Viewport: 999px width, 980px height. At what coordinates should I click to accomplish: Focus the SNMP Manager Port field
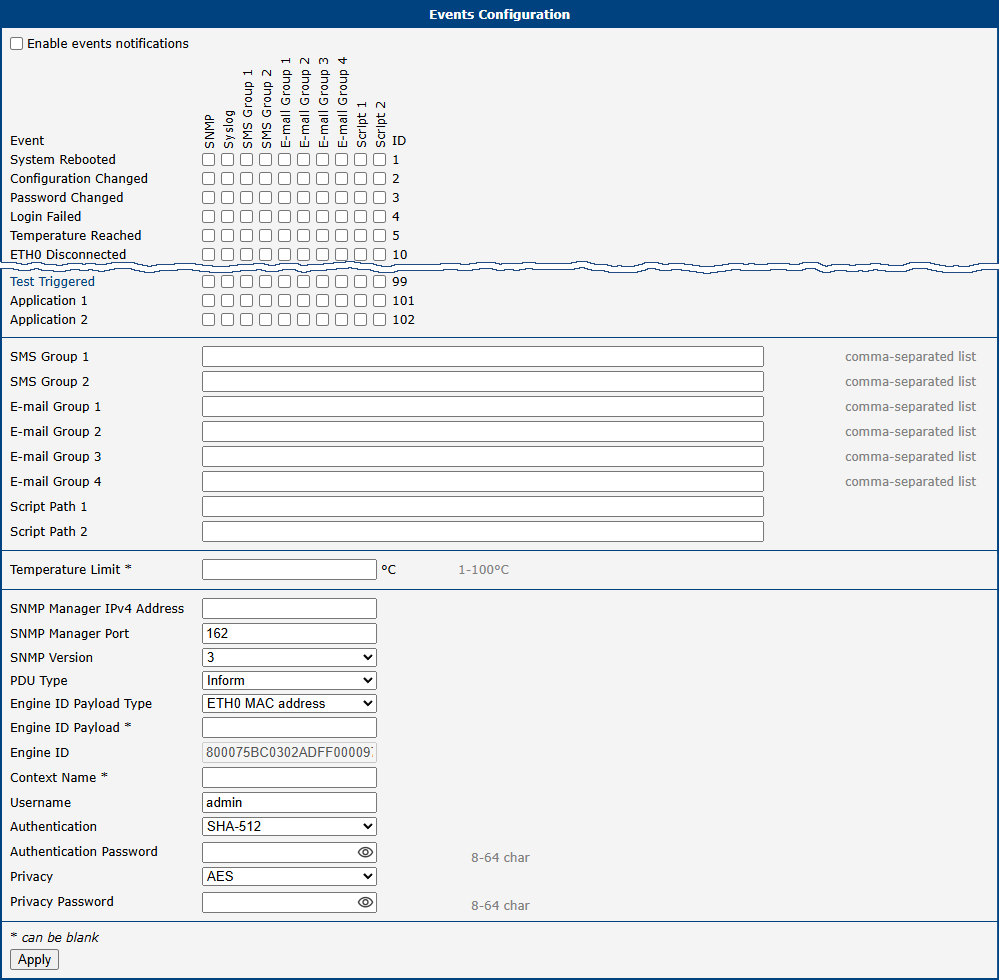tap(289, 633)
